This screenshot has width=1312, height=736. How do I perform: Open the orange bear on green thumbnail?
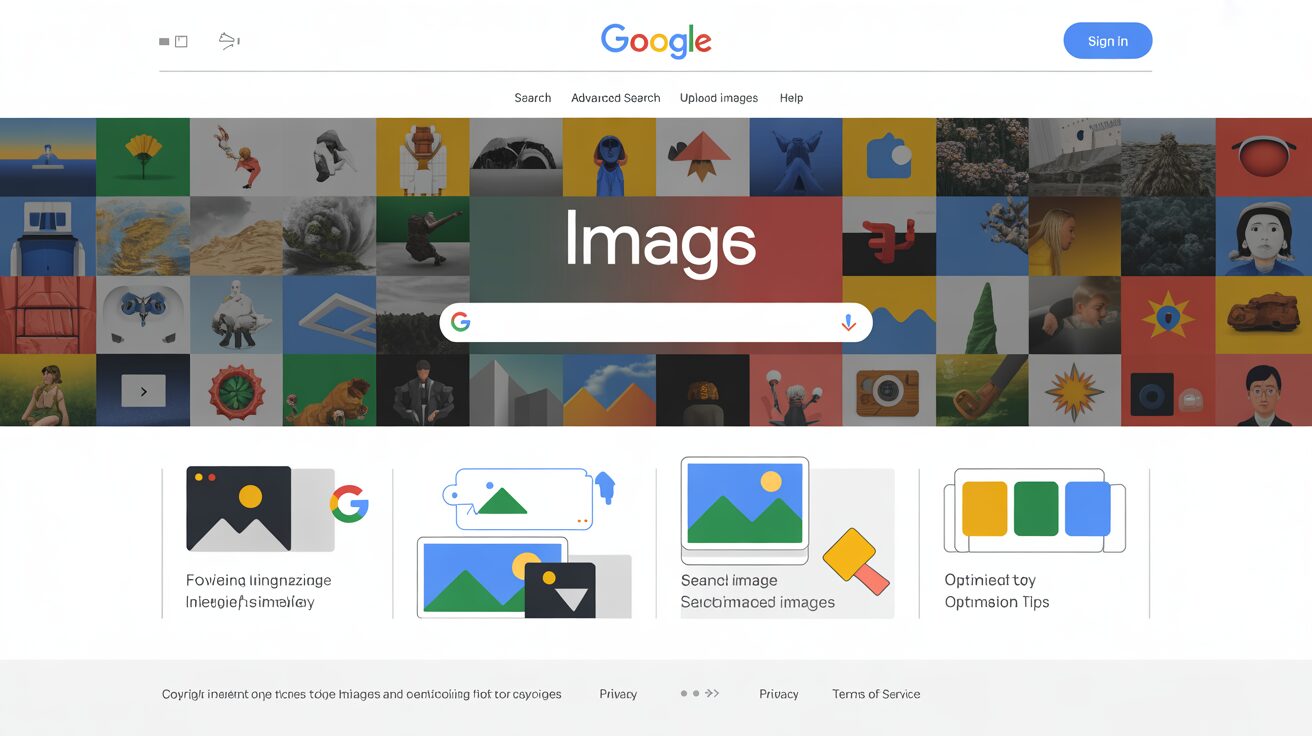pyautogui.click(x=329, y=390)
